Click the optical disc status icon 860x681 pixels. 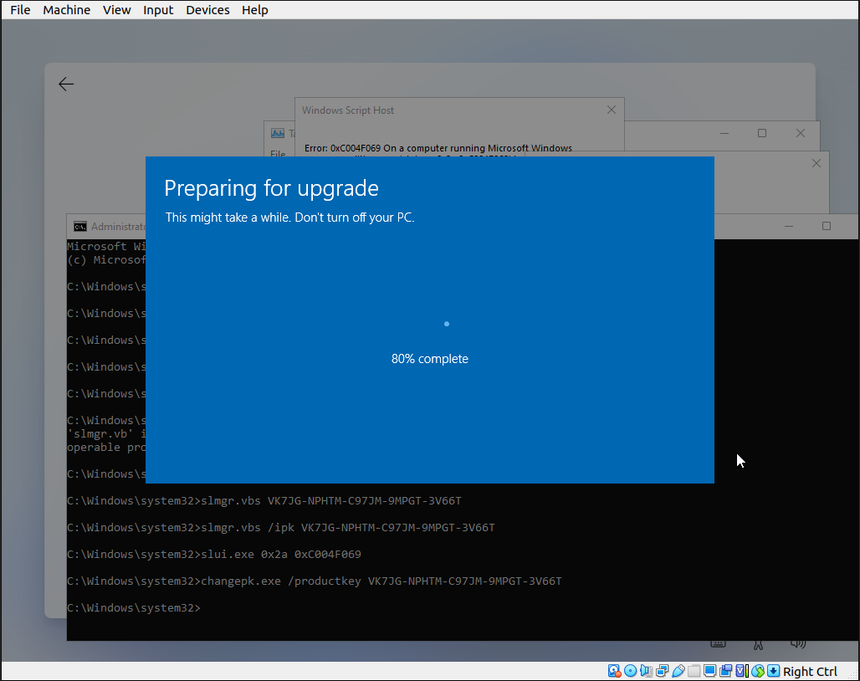click(630, 671)
